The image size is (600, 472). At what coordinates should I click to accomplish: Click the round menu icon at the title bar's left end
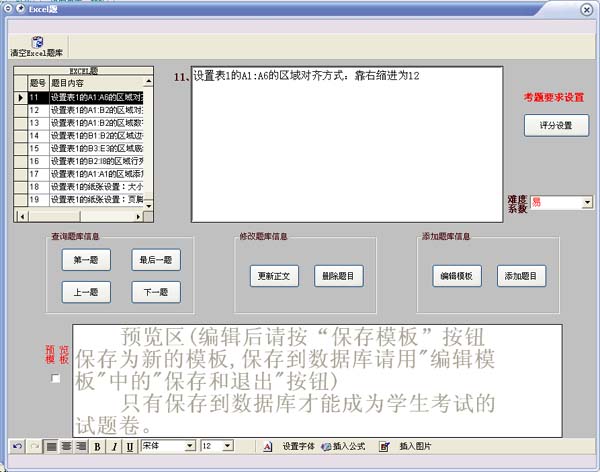click(8, 8)
